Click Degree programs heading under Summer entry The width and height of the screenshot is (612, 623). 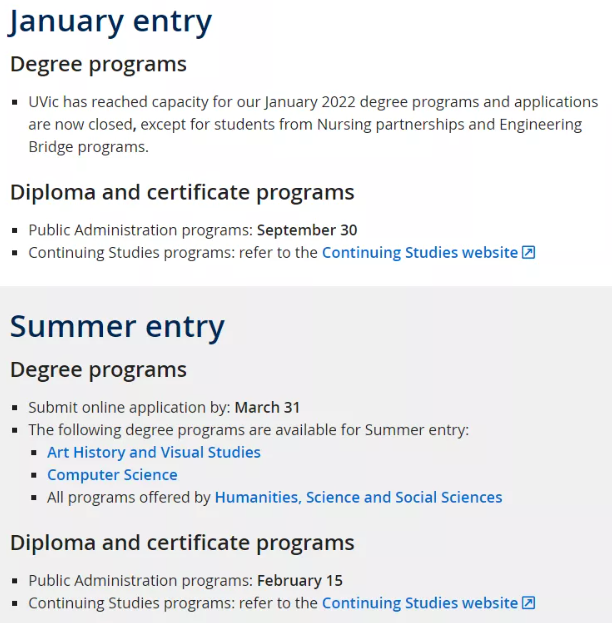(x=98, y=370)
